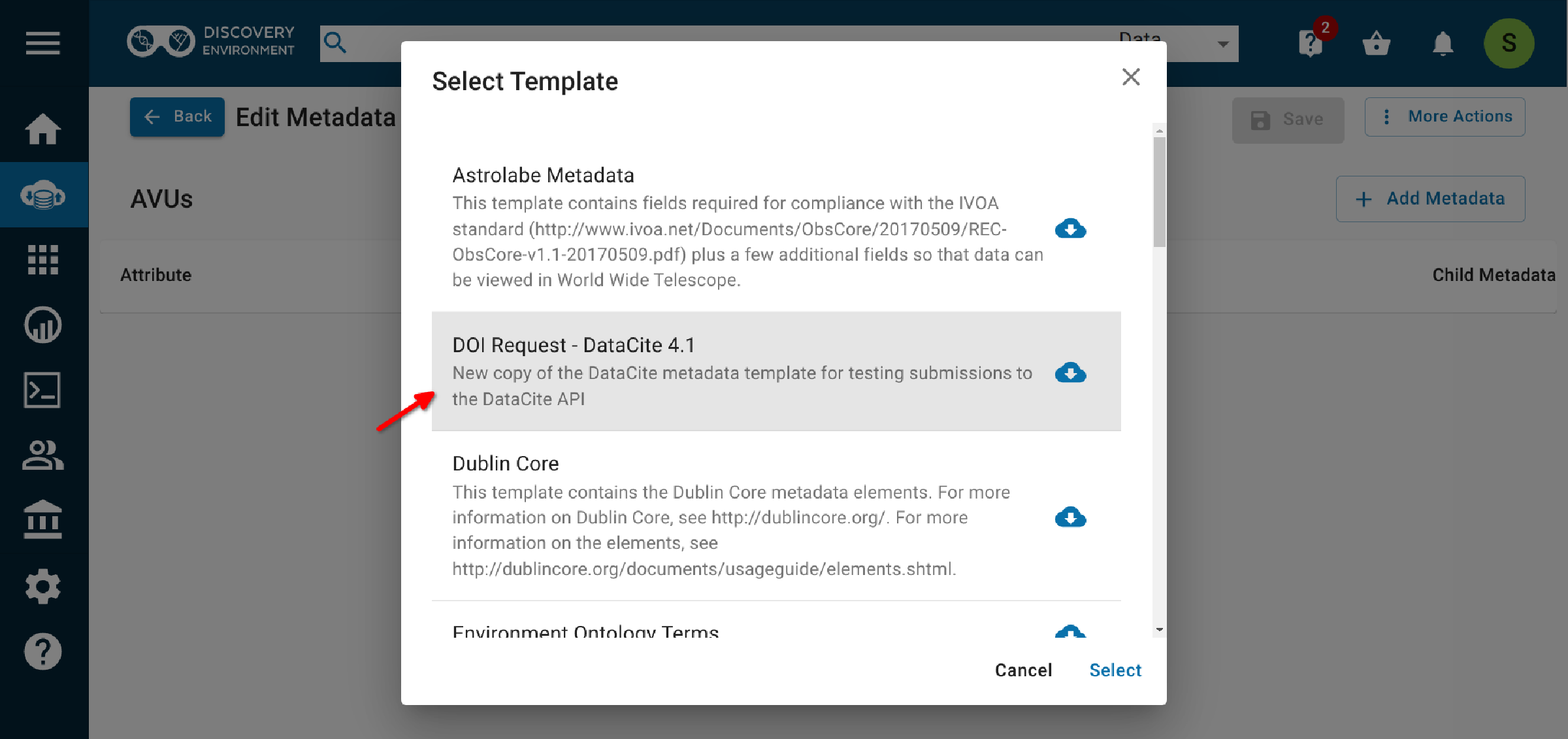Download the DOI Request DataCite template

coord(1070,372)
